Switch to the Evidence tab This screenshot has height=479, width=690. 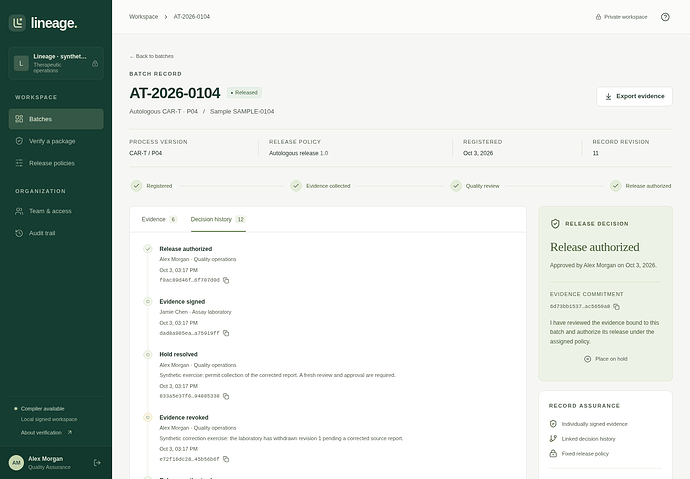click(159, 219)
